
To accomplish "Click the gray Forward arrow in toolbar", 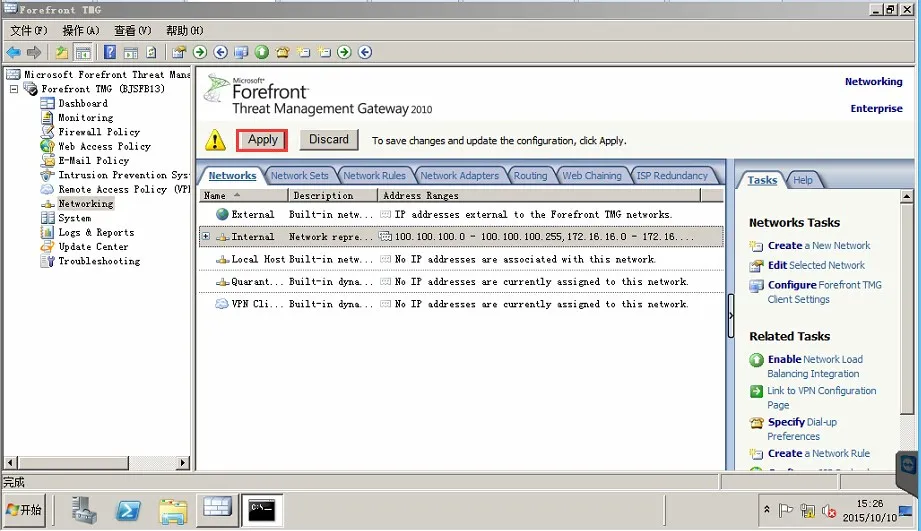I will click(x=34, y=52).
